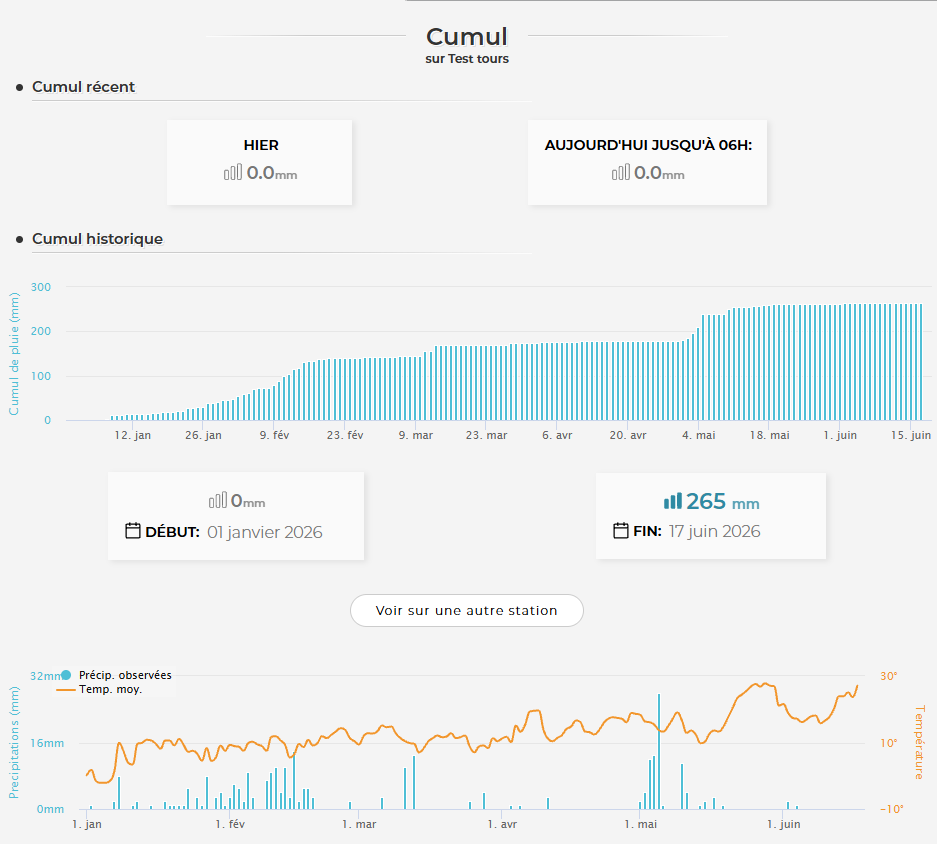Click the blue bars icon beside 265 mm
This screenshot has height=844, width=937.
point(673,501)
